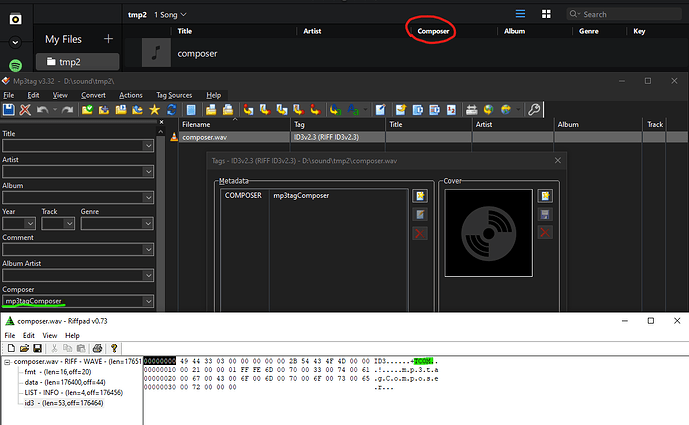The width and height of the screenshot is (689, 425).
Task: Click the yellow star favorites icon
Action: click(155, 109)
